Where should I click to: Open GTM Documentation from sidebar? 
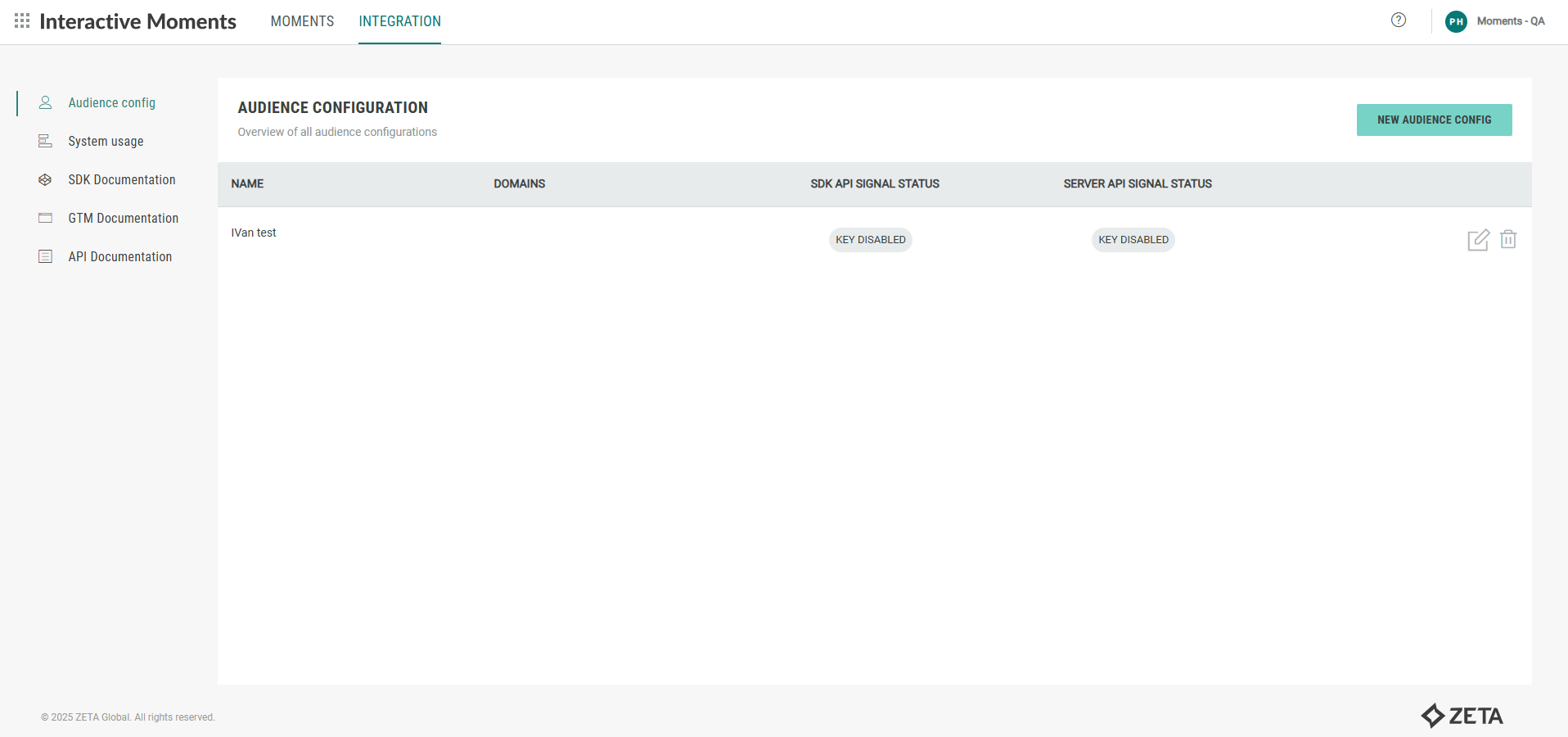[123, 218]
